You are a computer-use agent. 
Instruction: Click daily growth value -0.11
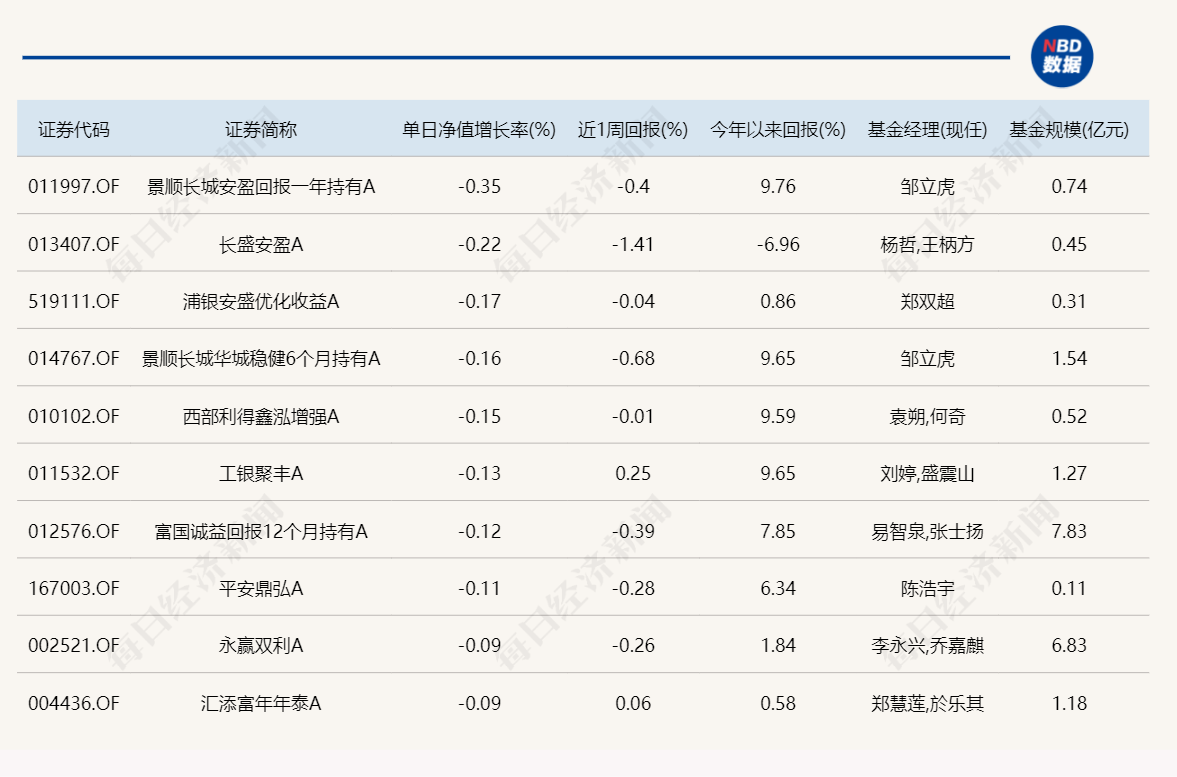479,588
